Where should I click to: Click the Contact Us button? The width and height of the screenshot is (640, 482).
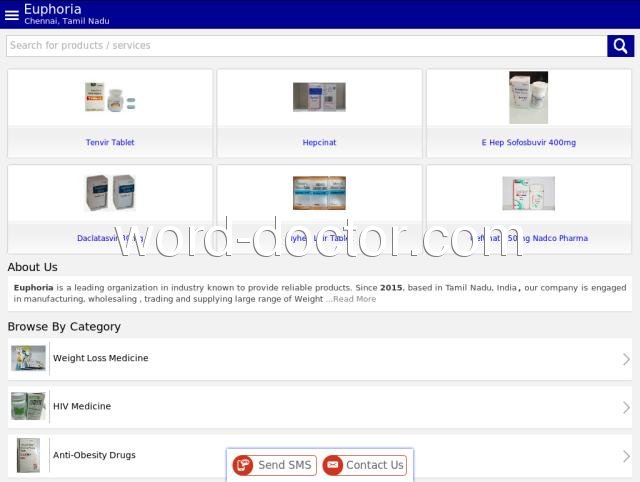[x=364, y=465]
